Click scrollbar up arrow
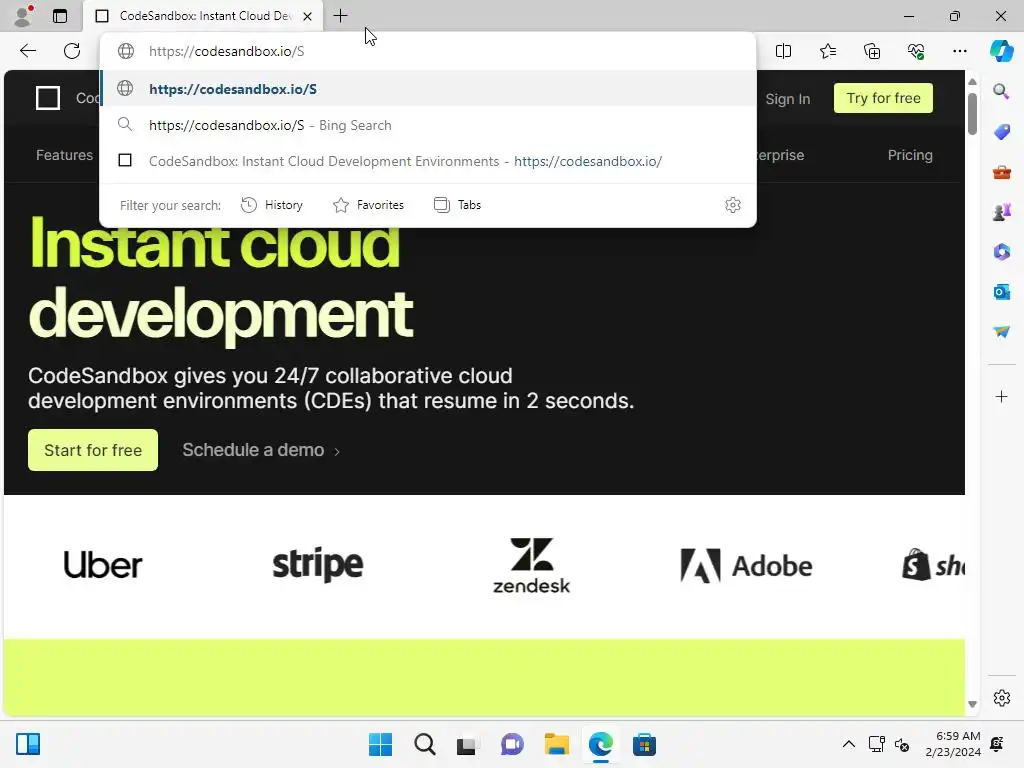 click(x=972, y=82)
